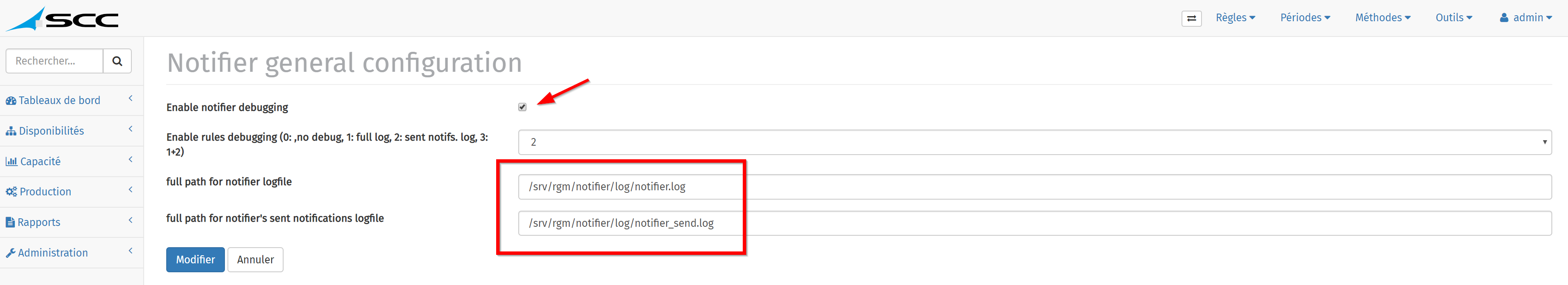The image size is (1568, 285).
Task: Open the Méthodes menu
Action: 1382,17
